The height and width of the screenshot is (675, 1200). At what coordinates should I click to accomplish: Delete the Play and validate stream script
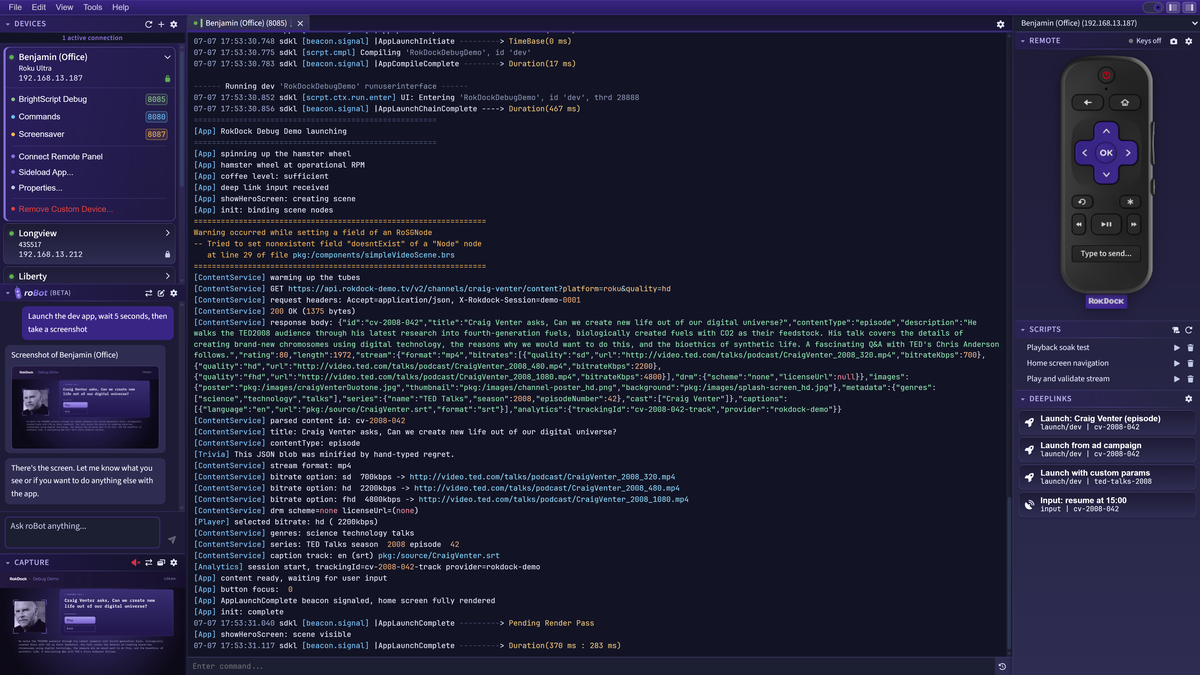point(1189,379)
